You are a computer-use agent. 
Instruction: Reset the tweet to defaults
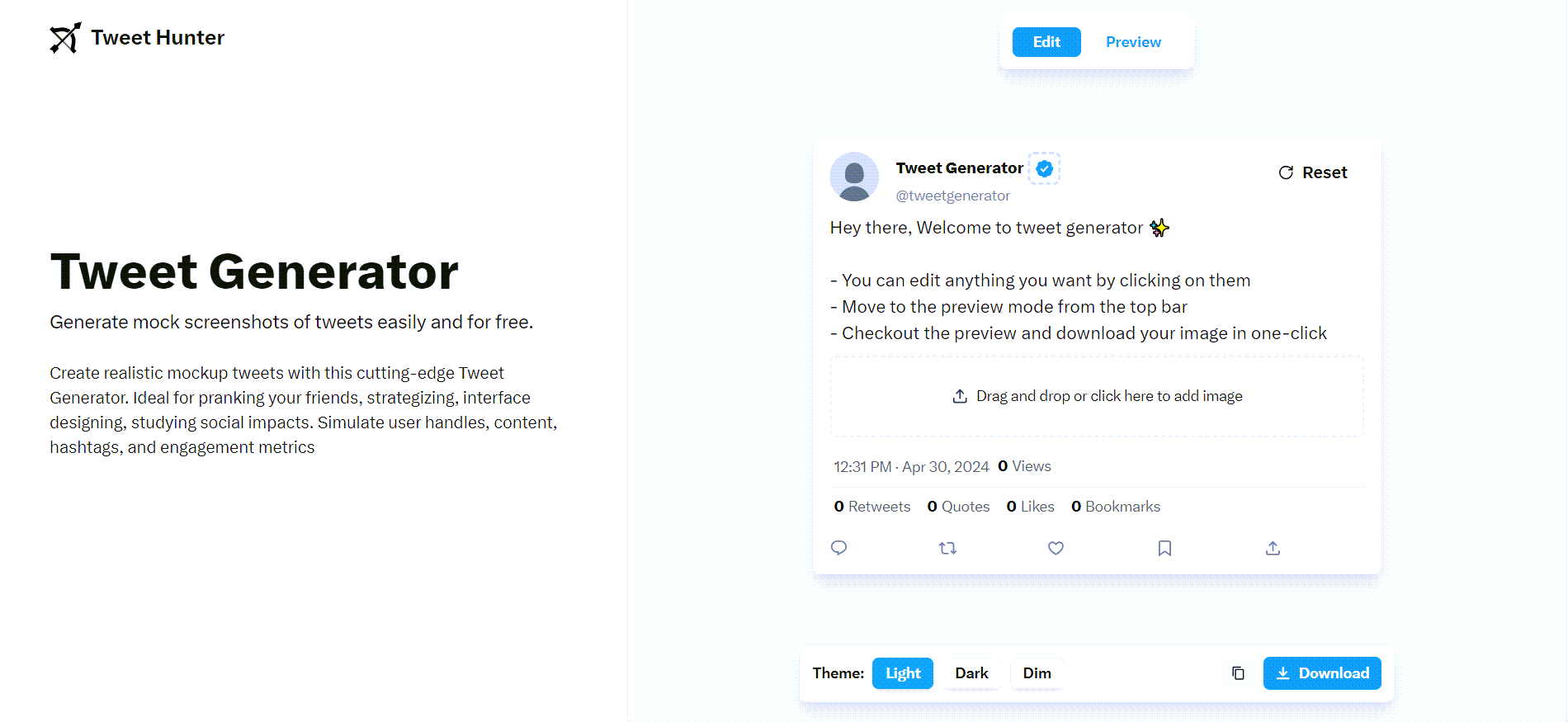coord(1312,172)
